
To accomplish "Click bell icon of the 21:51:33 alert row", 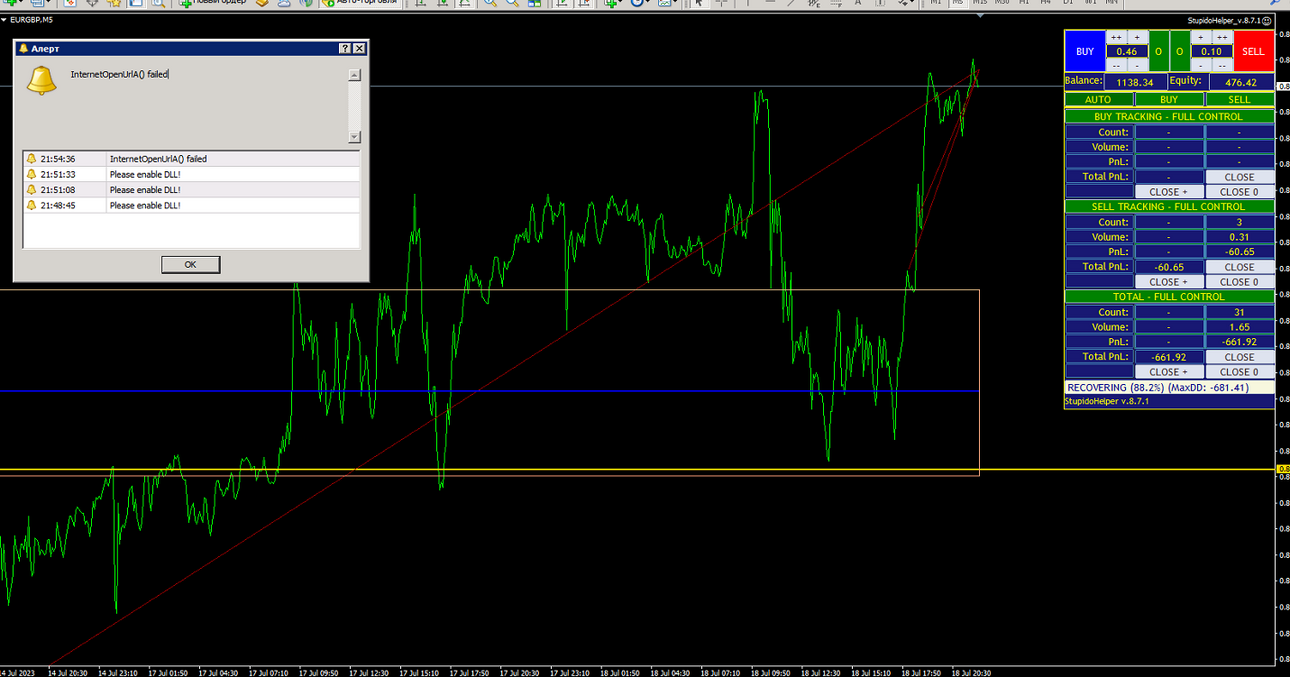I will (x=31, y=174).
